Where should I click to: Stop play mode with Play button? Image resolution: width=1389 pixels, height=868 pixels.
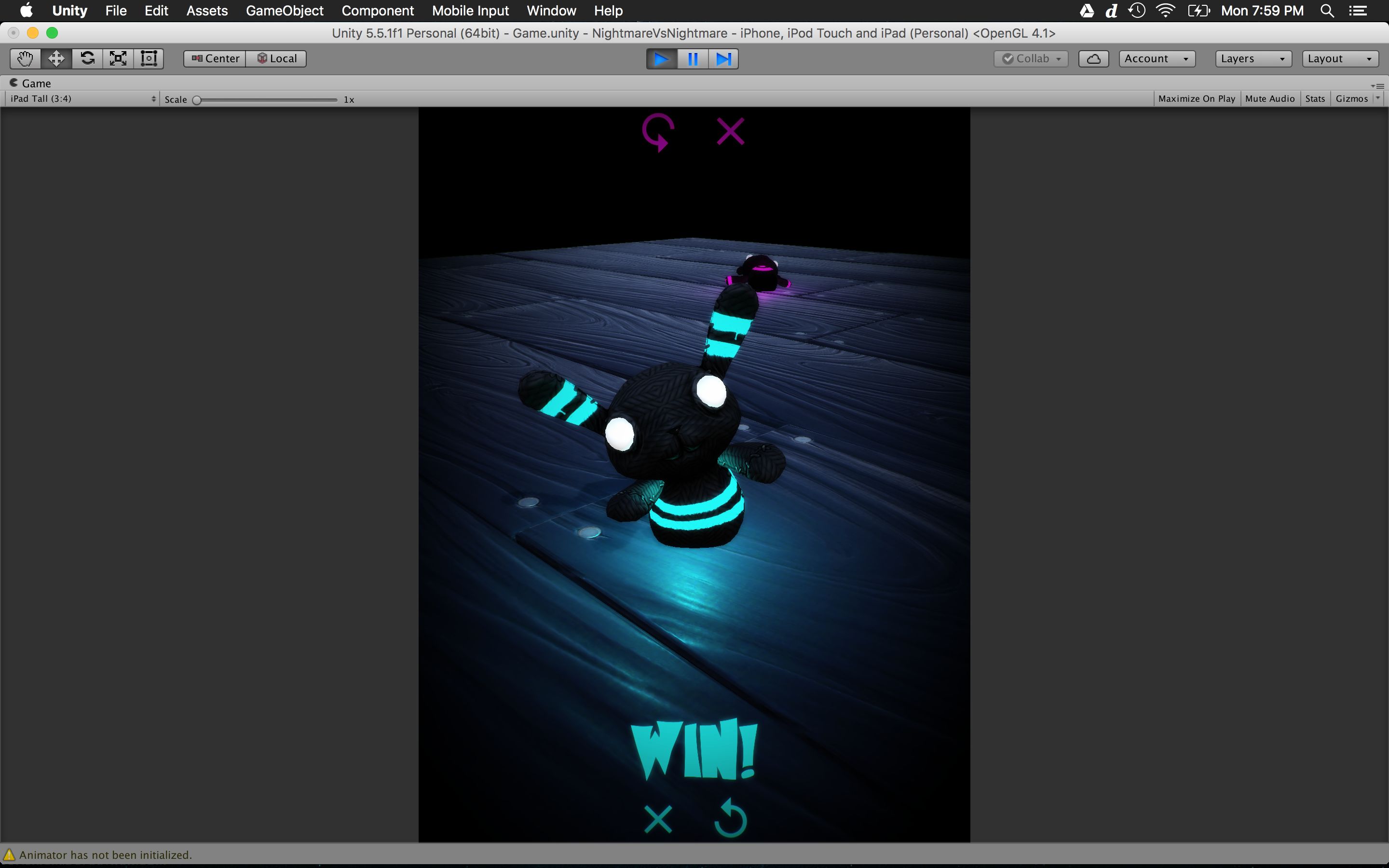(662, 58)
